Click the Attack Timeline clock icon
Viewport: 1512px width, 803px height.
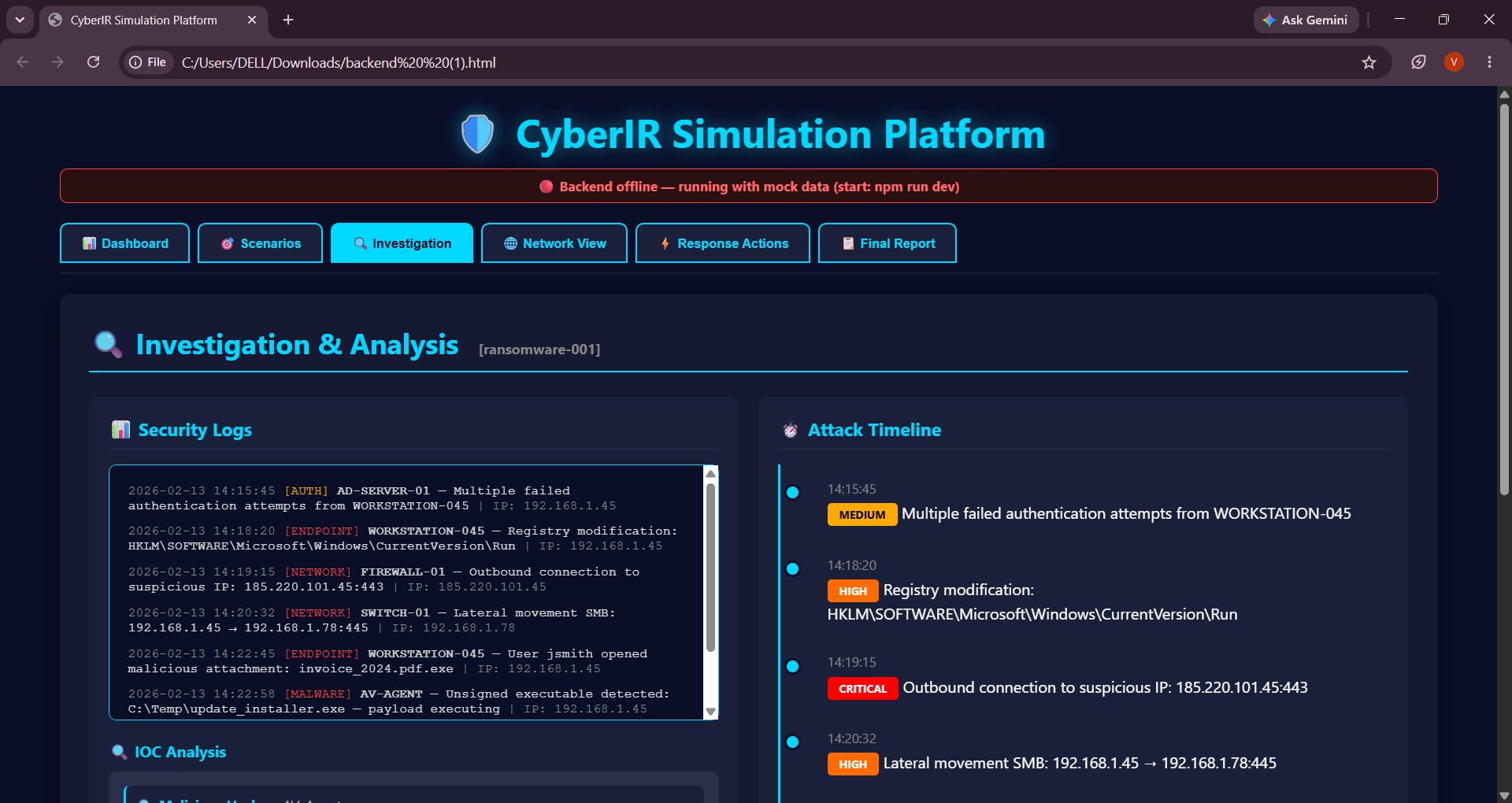791,430
